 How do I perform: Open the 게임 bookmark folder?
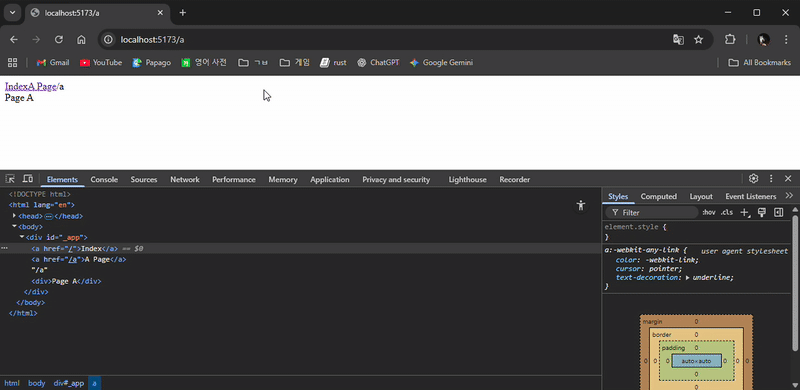point(295,62)
